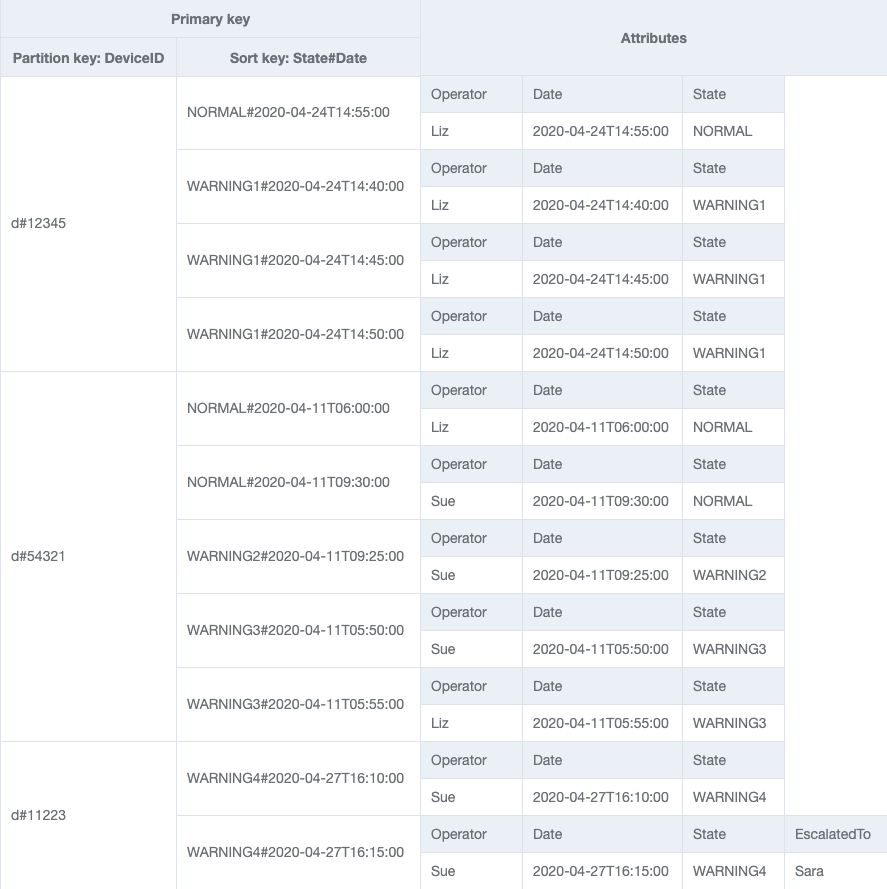The width and height of the screenshot is (887, 889).
Task: Select the Sort key: State#Date header cell
Action: tap(297, 57)
